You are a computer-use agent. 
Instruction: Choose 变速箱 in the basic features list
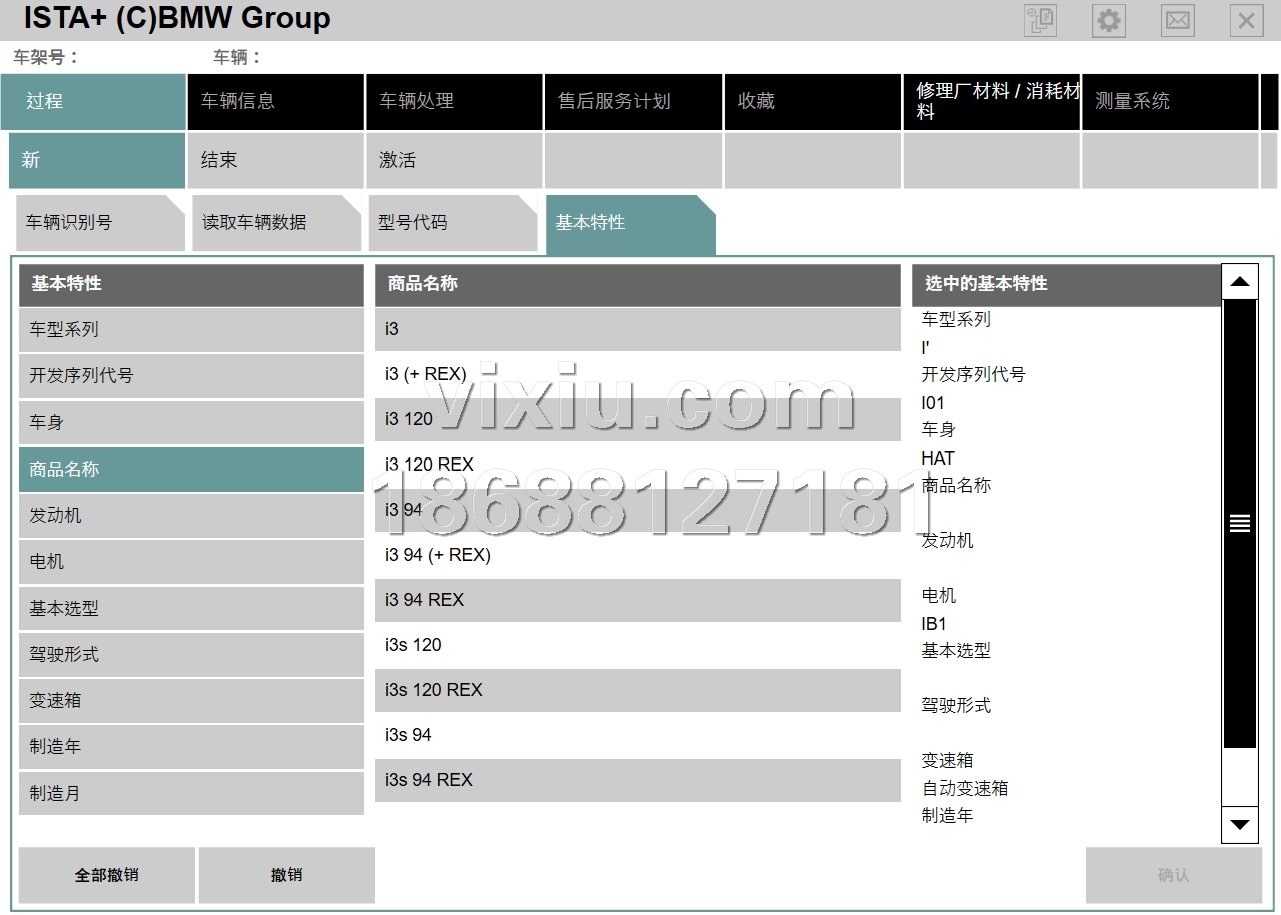191,701
